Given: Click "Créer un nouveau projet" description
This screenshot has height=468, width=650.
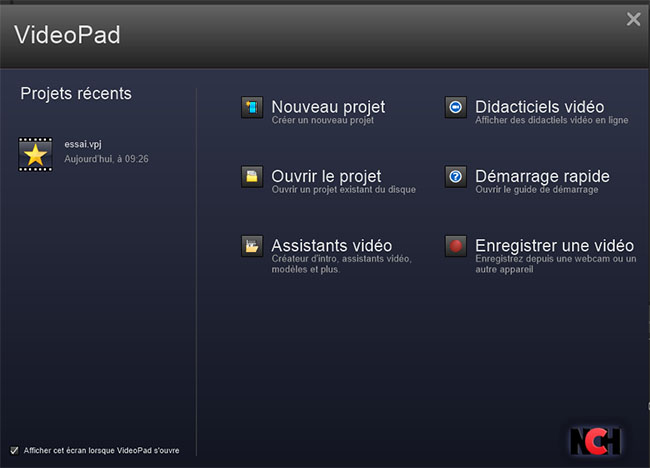Looking at the screenshot, I should tap(323, 120).
